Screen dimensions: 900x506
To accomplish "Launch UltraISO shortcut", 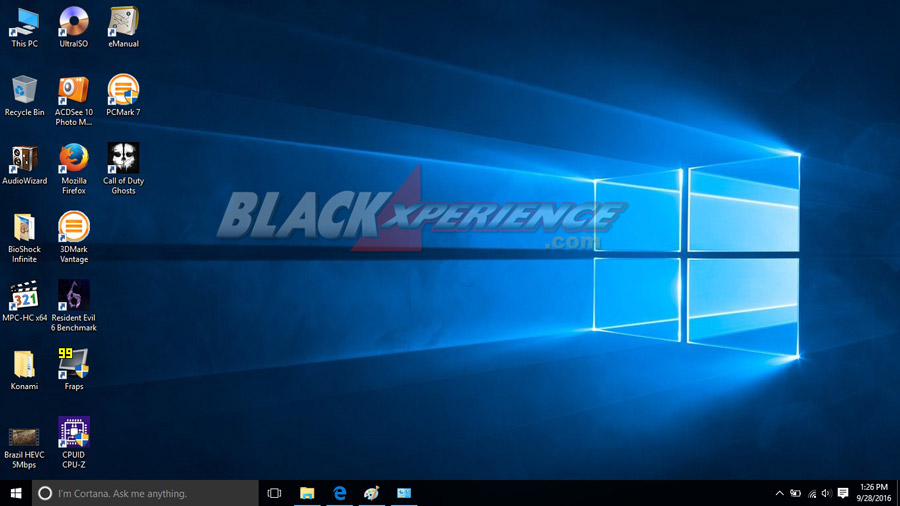I will (x=73, y=27).
